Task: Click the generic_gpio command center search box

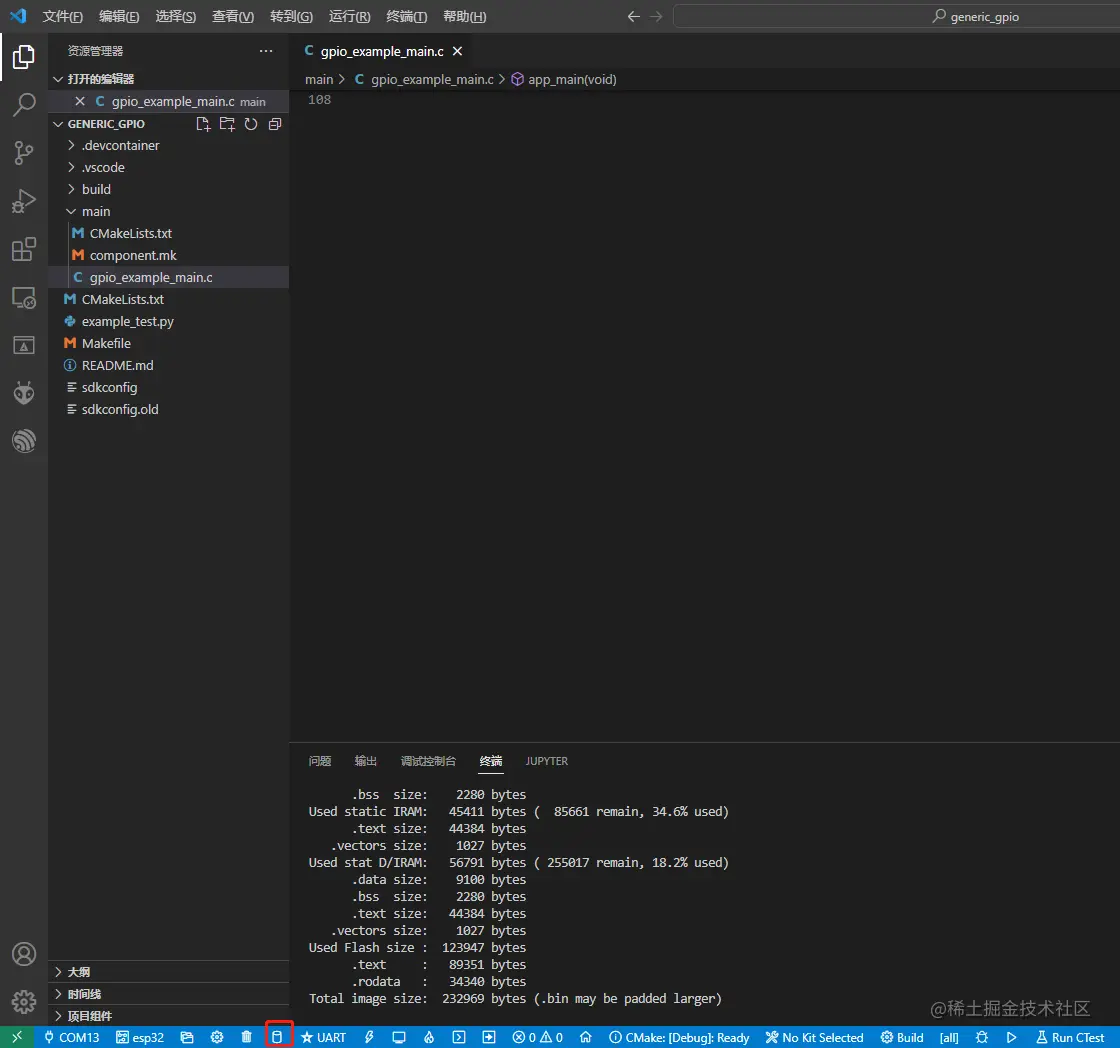Action: click(x=896, y=16)
